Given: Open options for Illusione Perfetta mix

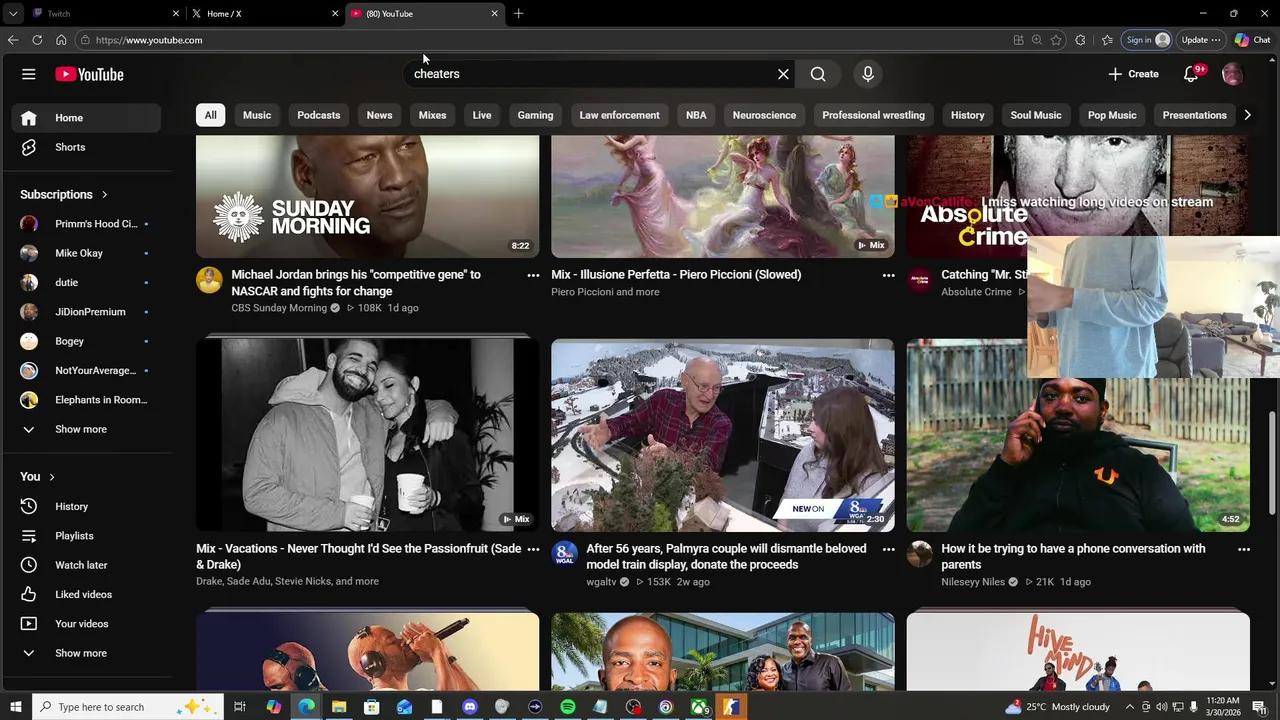Looking at the screenshot, I should tap(888, 275).
